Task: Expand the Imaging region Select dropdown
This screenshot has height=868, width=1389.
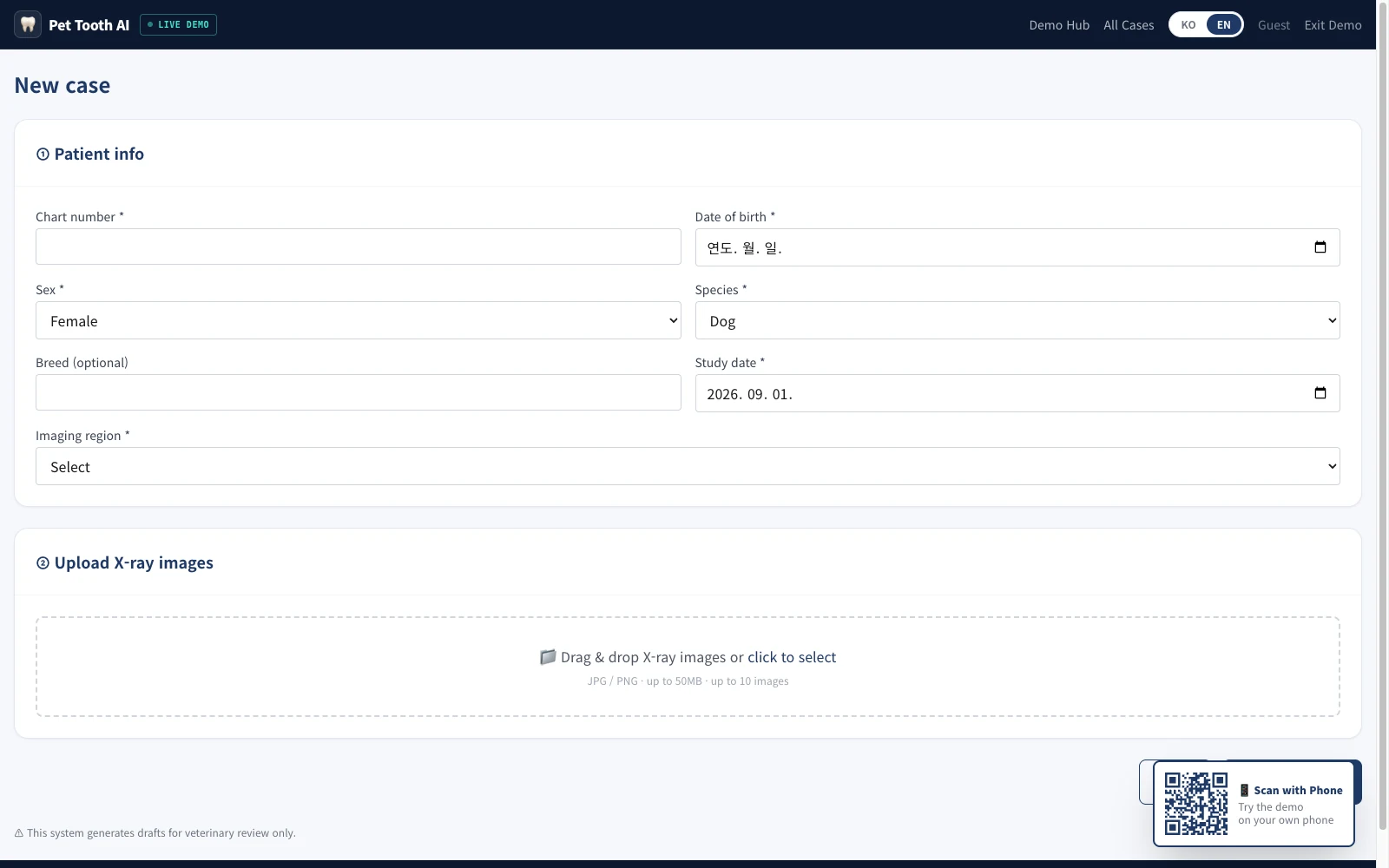Action: [688, 466]
